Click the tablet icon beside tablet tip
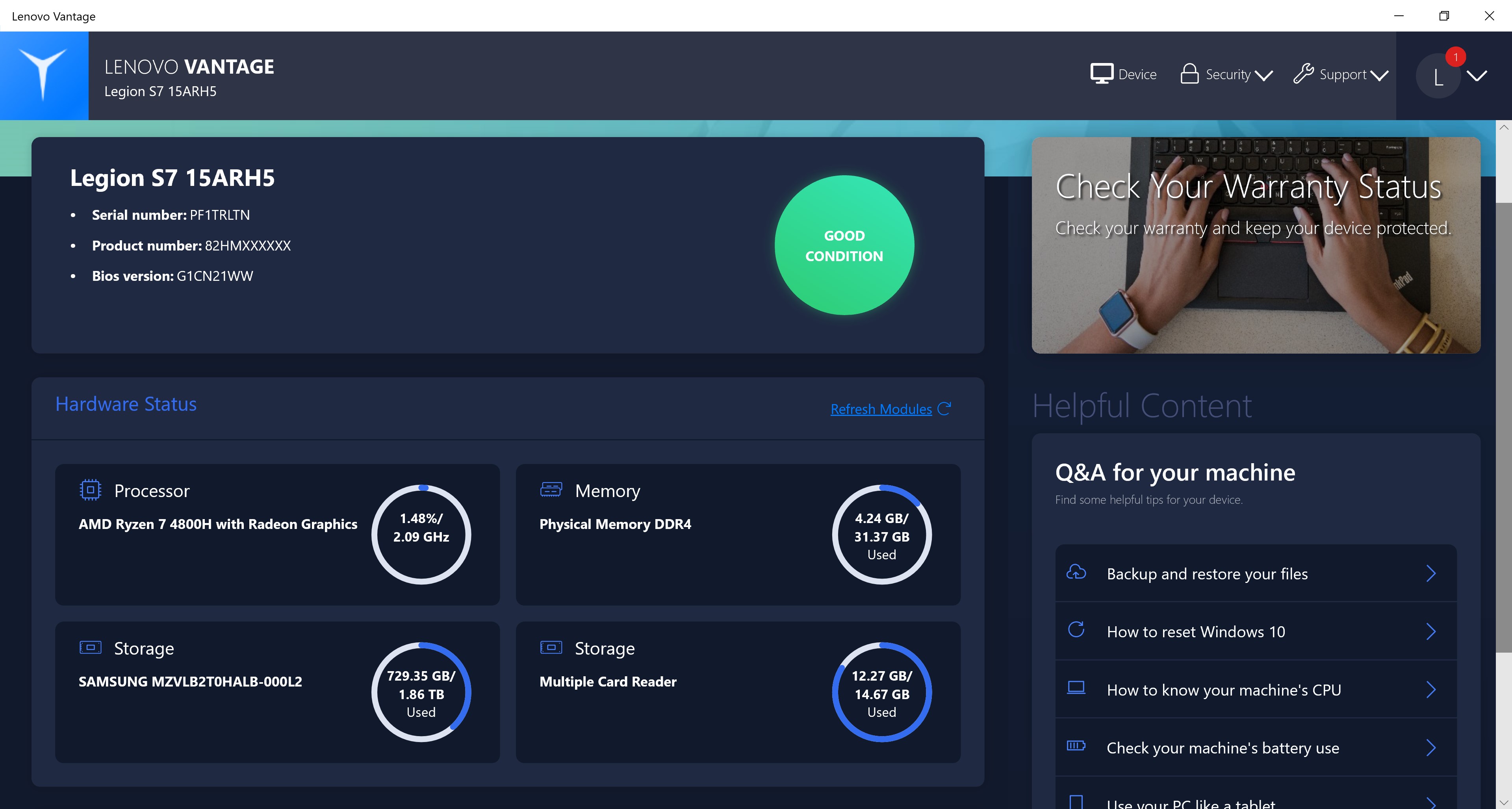Viewport: 1512px width, 809px height. 1076,802
